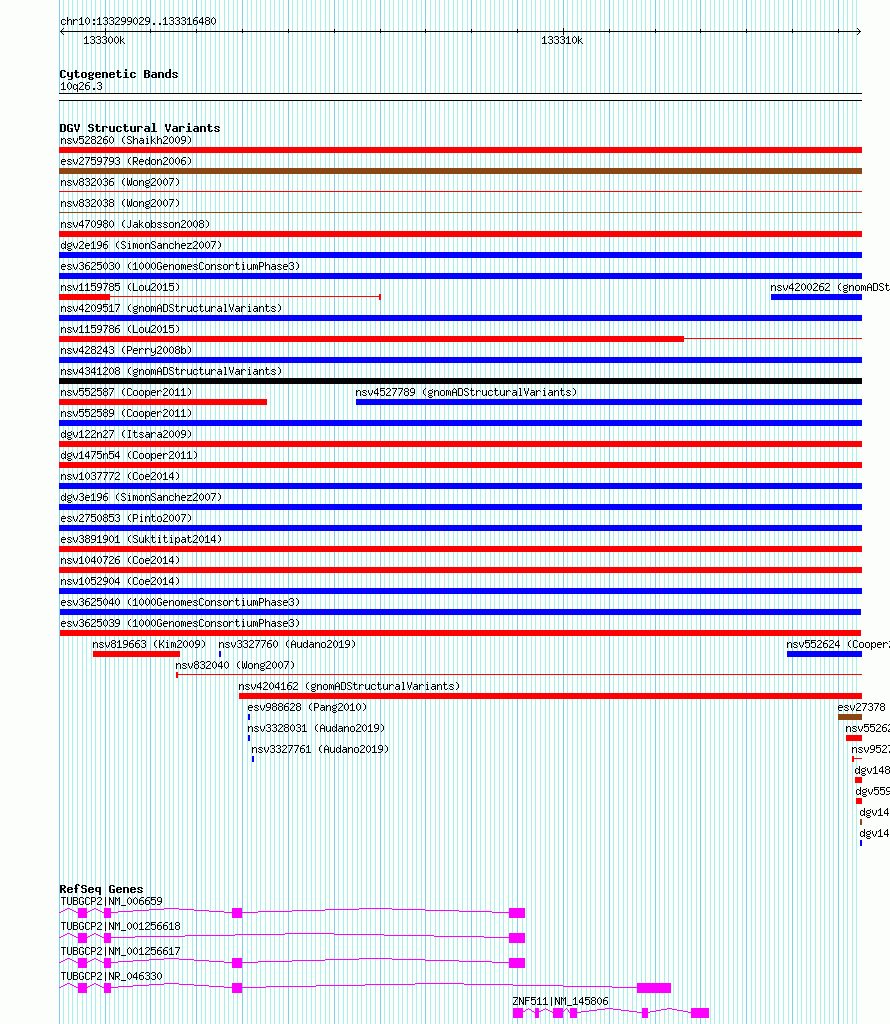Select esv3625030 (1000GenomesConsortiumPhase3) label
Screen dimensions: 890x1024
[x=180, y=266]
